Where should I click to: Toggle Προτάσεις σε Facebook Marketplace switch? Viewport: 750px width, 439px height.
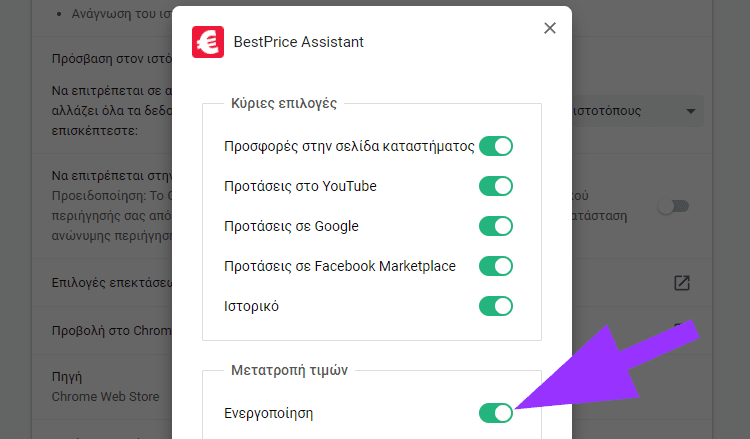point(496,266)
